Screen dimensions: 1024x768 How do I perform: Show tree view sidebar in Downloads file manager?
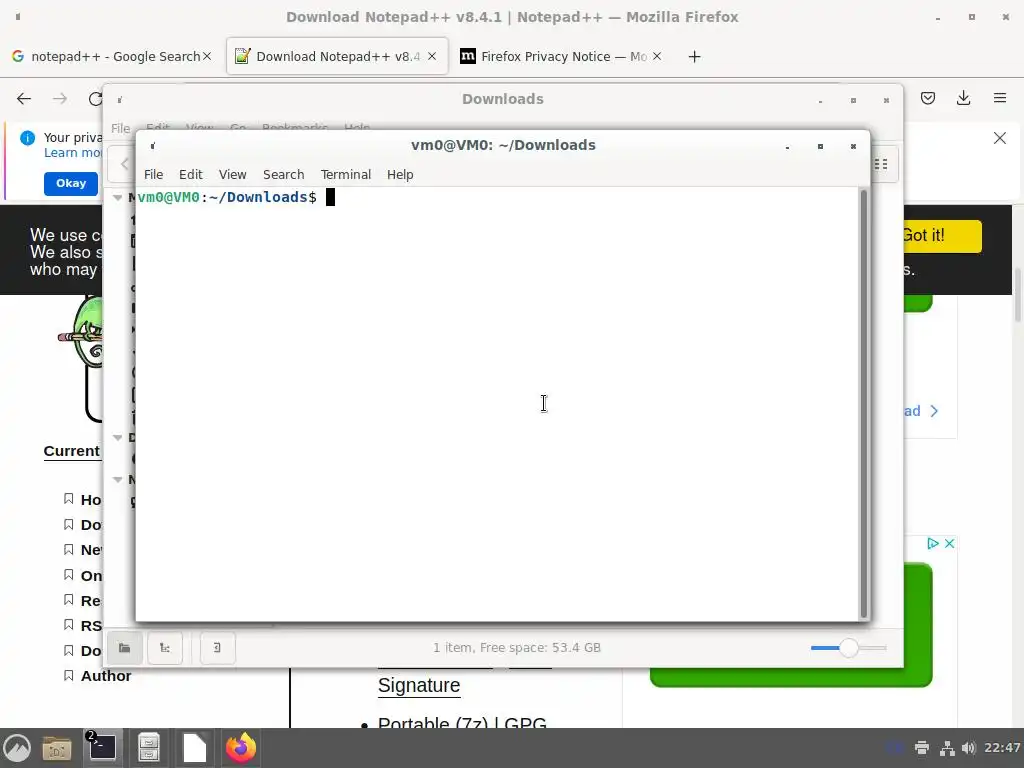click(x=165, y=648)
